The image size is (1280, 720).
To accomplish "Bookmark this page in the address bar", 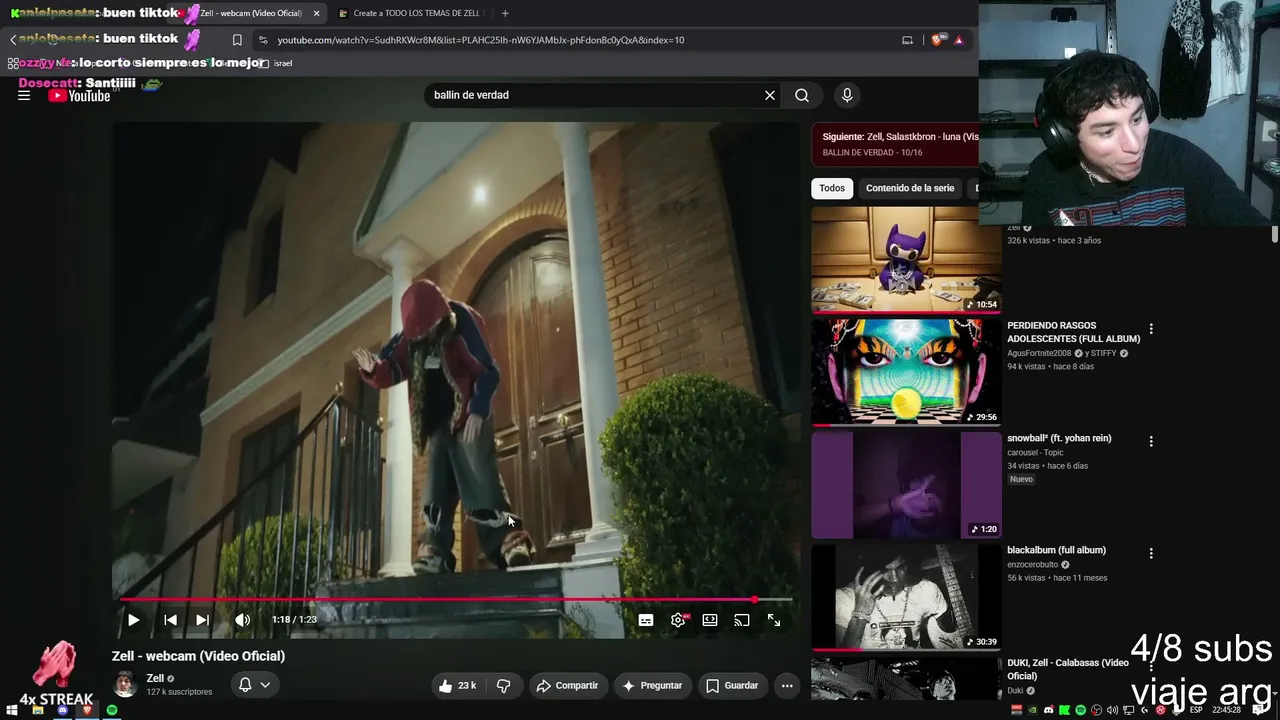I will (x=237, y=40).
